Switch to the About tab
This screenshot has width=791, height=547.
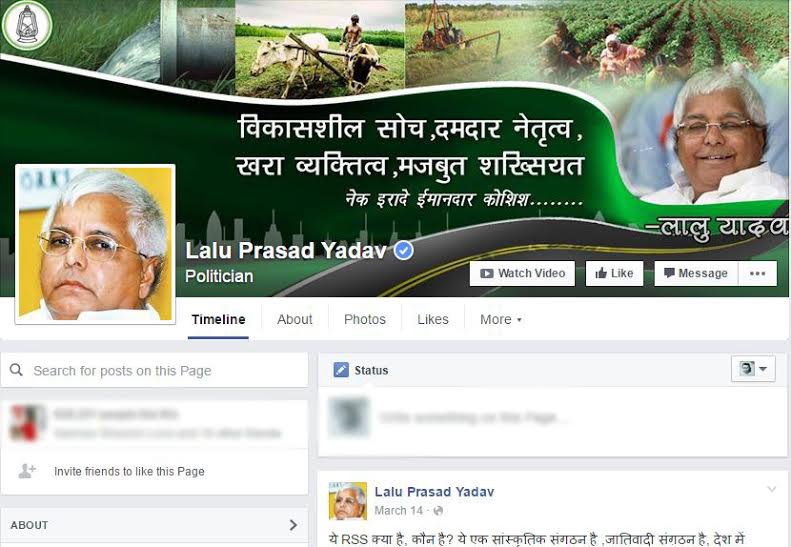coord(295,319)
